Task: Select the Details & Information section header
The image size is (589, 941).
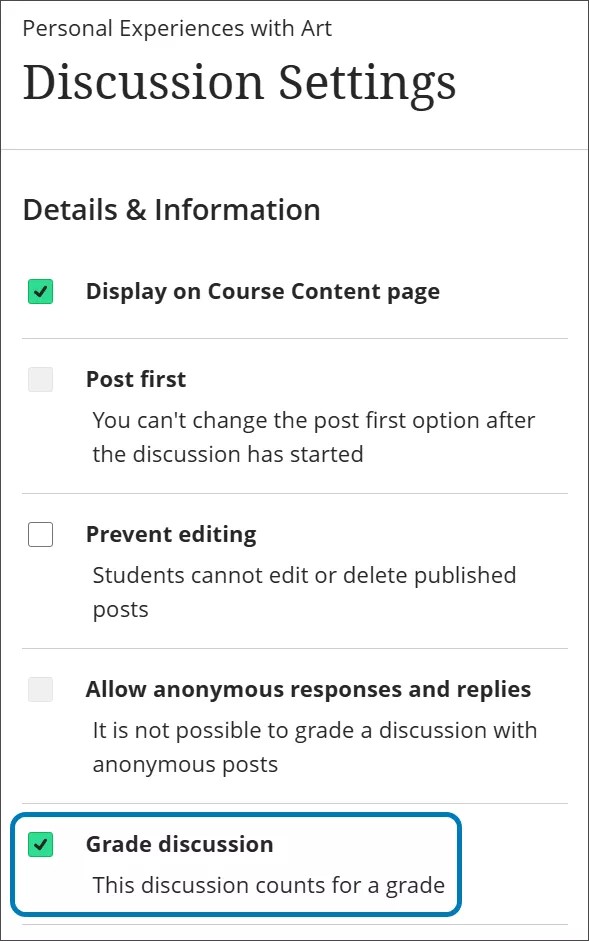Action: [x=170, y=210]
